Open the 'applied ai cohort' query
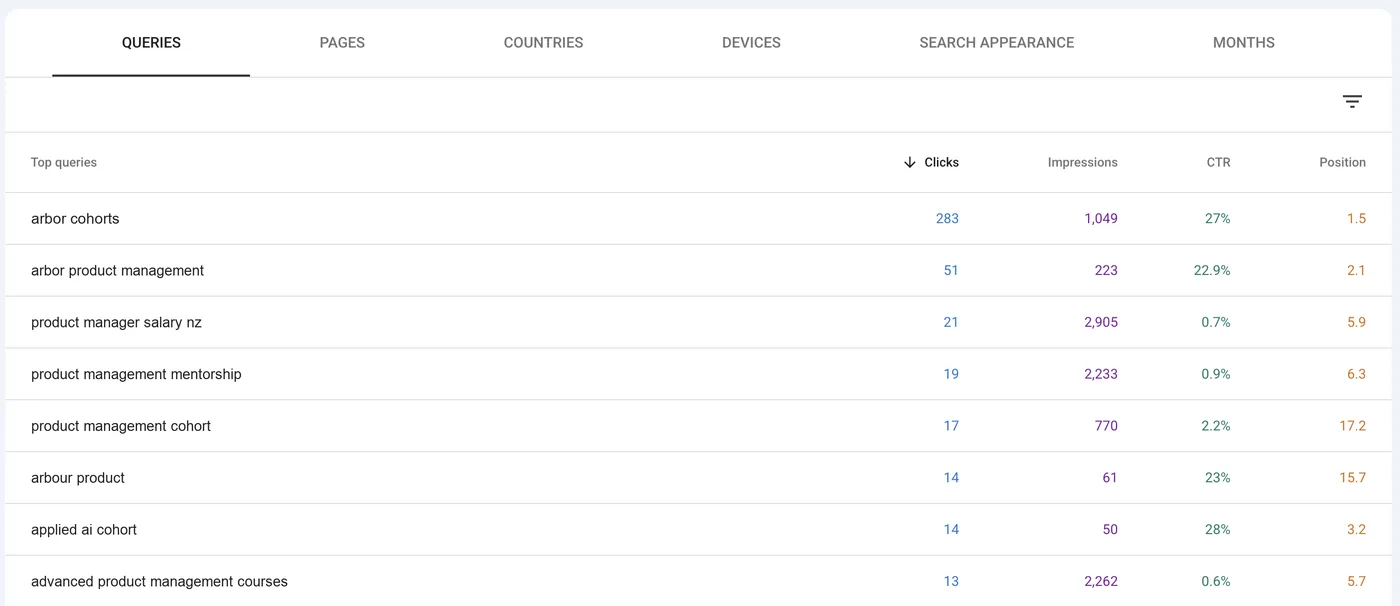 tap(84, 530)
